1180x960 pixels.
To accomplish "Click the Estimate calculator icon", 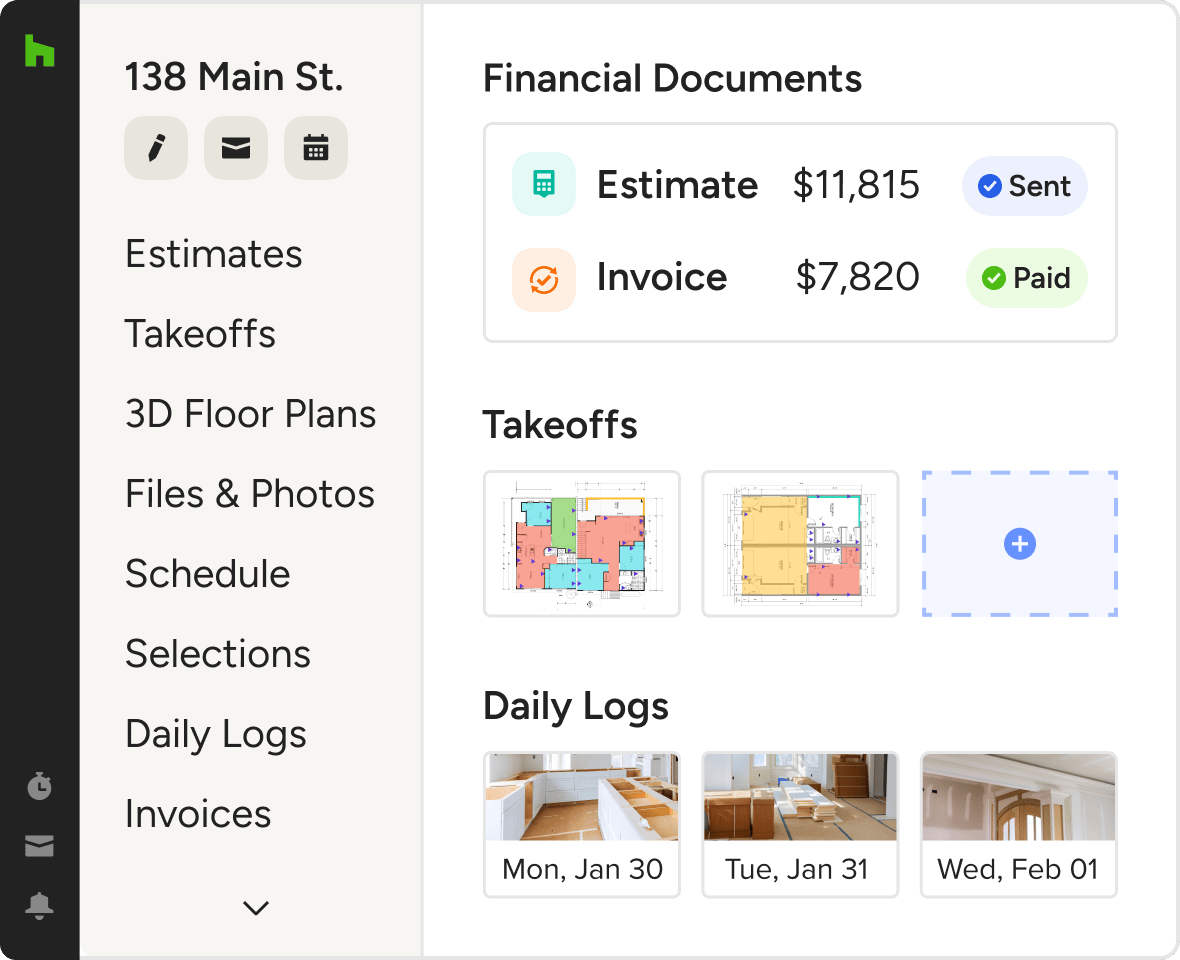I will pos(543,185).
